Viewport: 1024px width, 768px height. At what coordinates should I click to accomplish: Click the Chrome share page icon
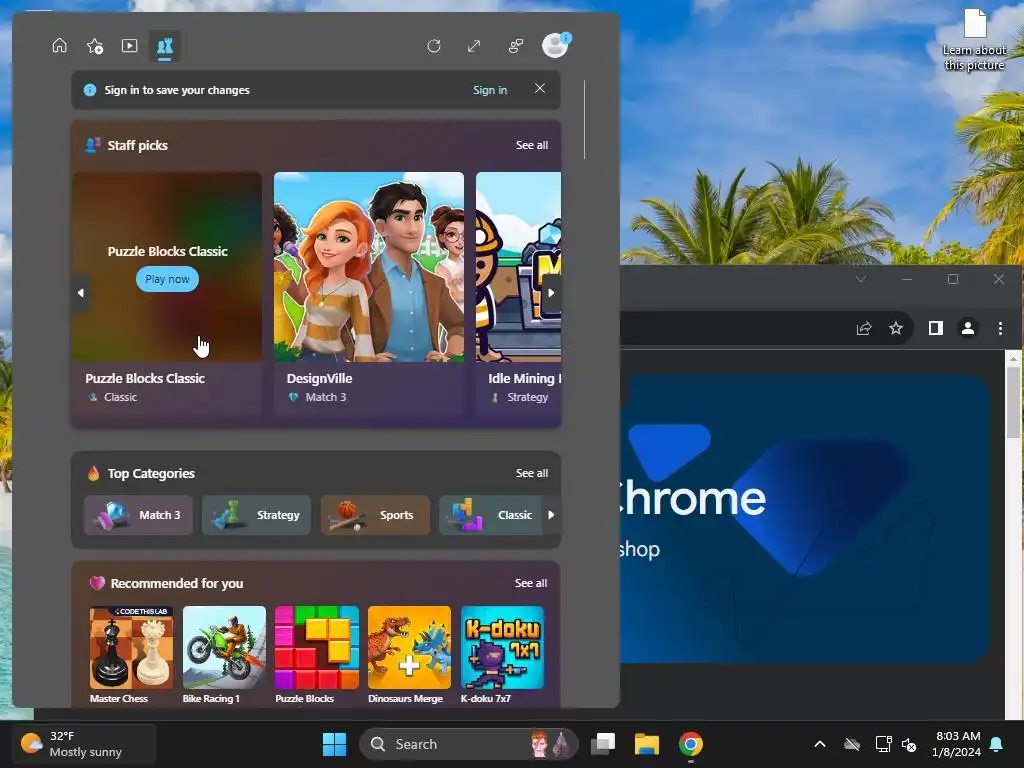tap(863, 328)
